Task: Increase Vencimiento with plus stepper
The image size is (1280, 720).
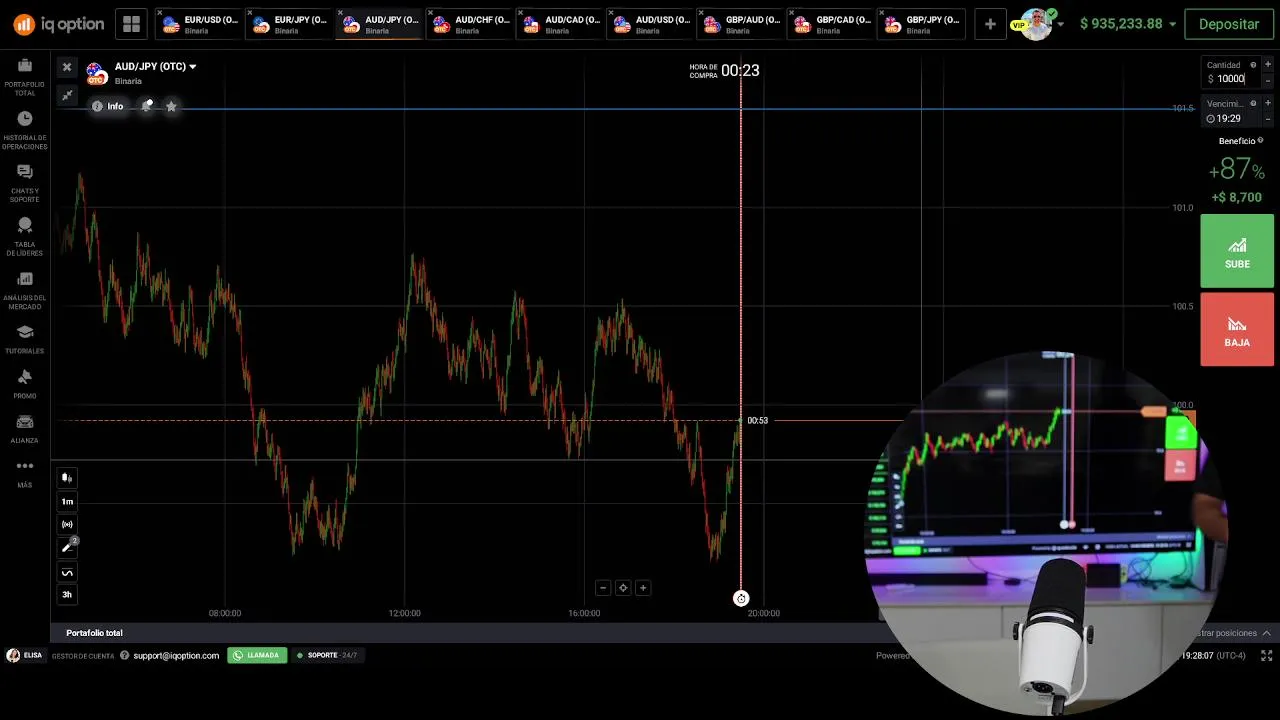Action: [1268, 104]
